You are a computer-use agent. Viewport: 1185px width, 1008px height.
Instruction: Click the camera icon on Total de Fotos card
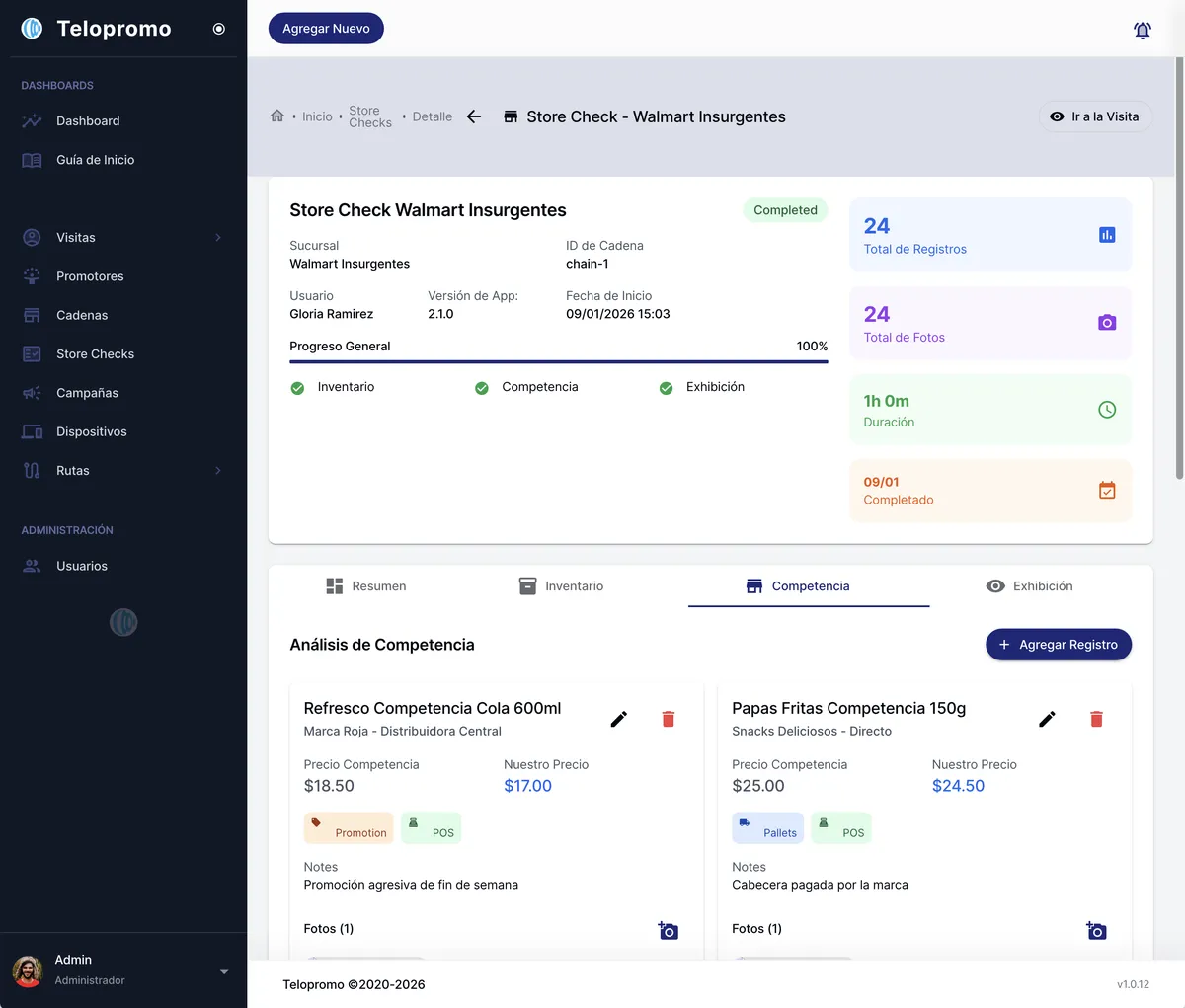point(1109,323)
